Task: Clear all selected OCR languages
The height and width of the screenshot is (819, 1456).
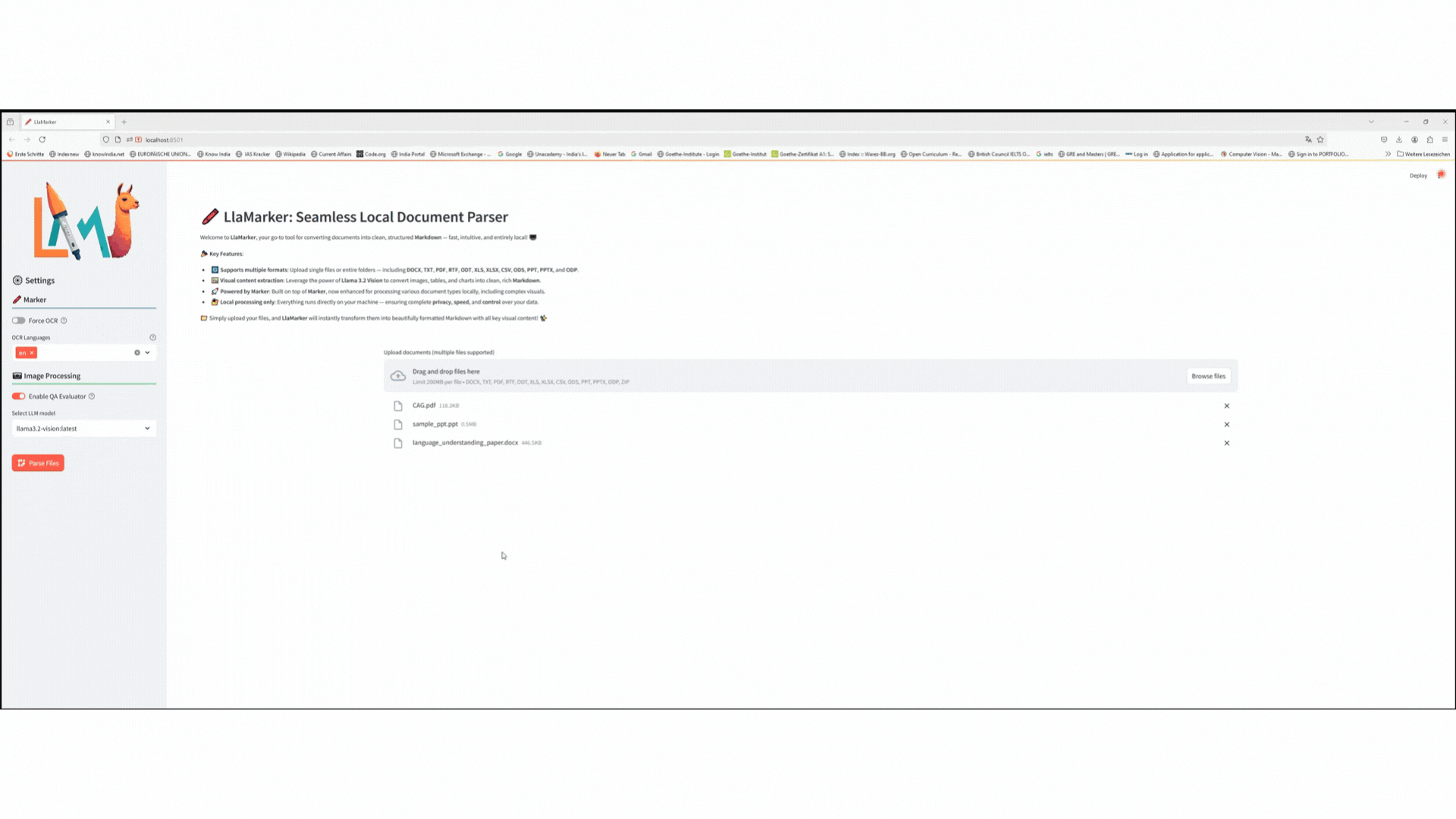Action: (137, 353)
